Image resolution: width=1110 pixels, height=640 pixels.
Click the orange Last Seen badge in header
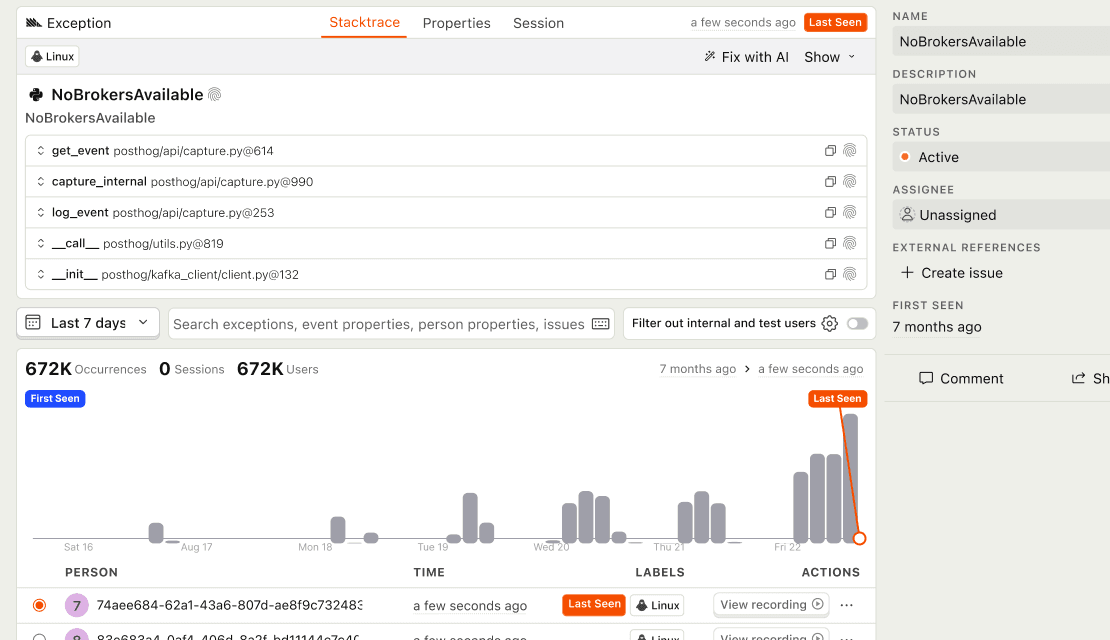[x=835, y=23]
